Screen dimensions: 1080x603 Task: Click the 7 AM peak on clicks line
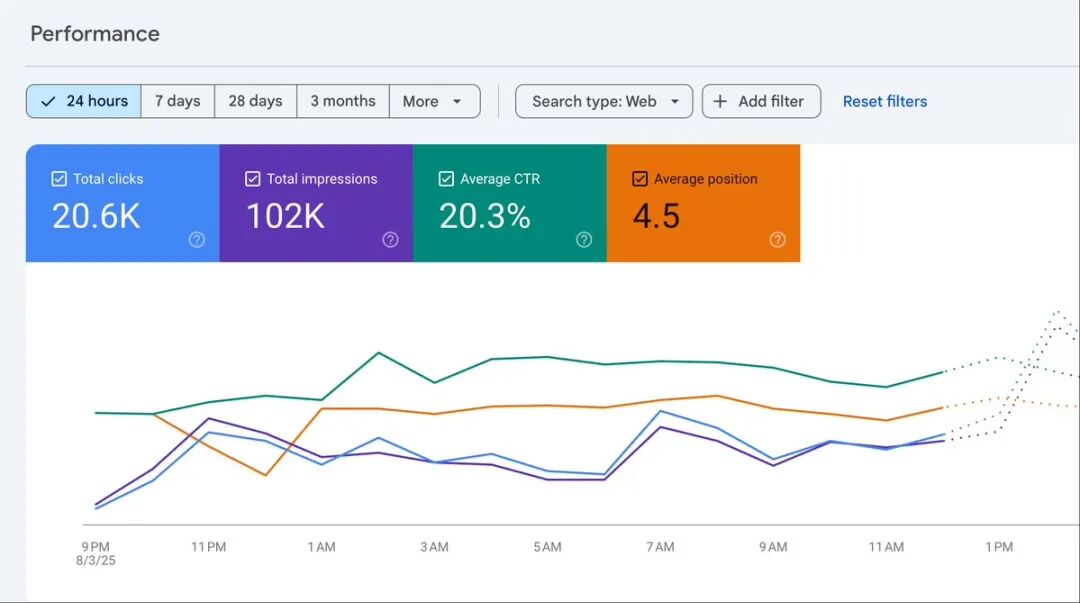click(661, 411)
